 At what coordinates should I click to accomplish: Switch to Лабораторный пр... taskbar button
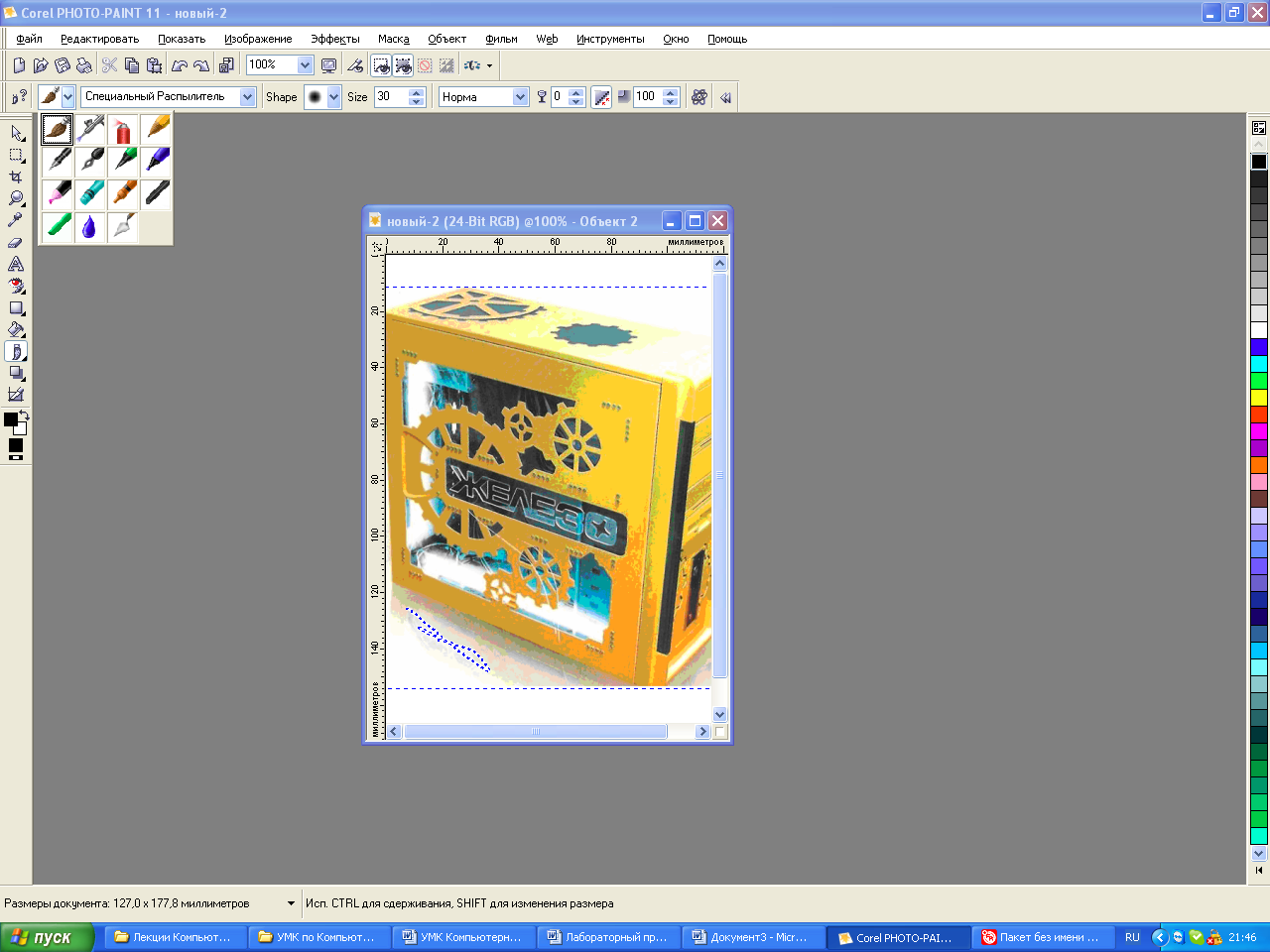(608, 937)
